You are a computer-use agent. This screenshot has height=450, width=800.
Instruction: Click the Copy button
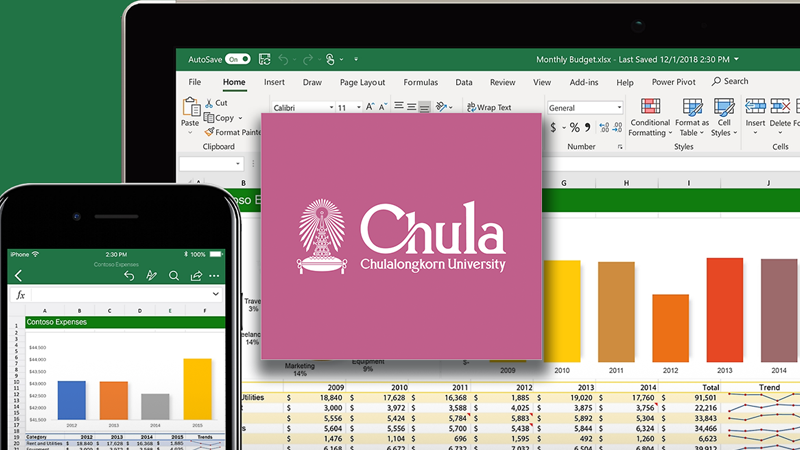219,118
